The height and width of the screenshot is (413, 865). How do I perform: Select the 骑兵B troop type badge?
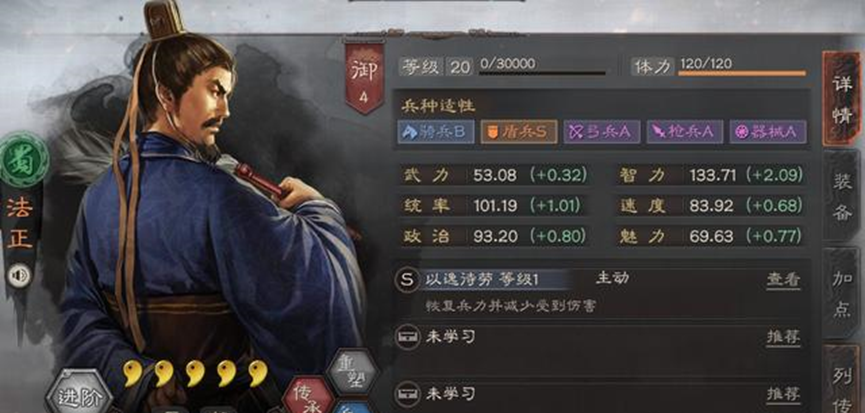click(436, 132)
